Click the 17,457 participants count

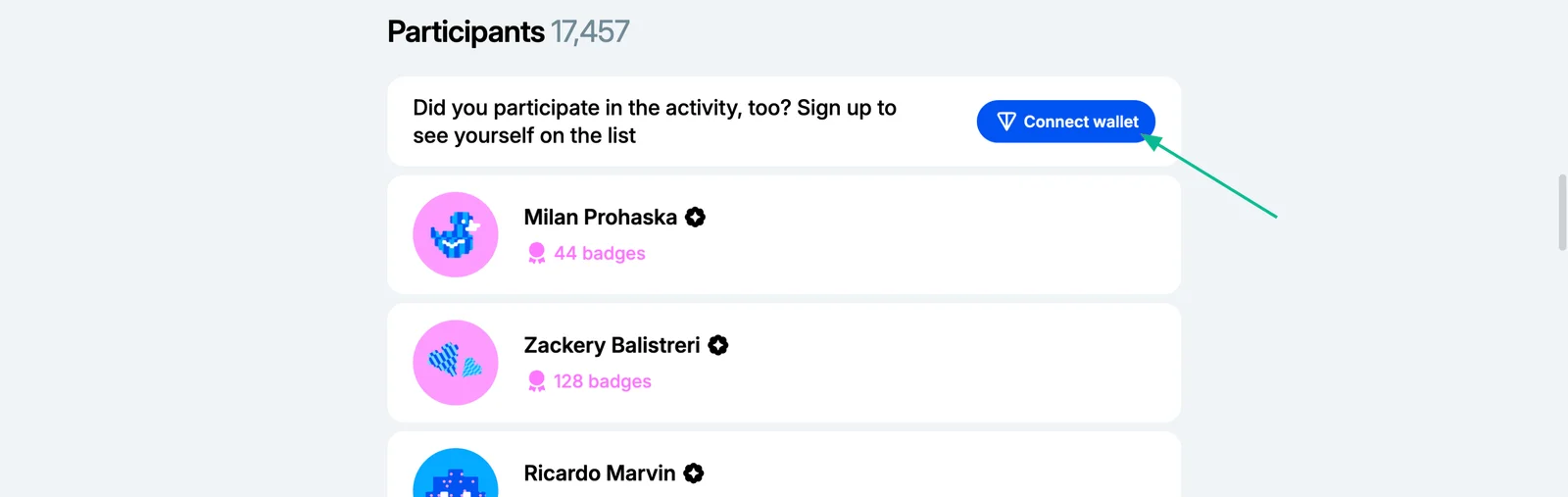coord(590,31)
